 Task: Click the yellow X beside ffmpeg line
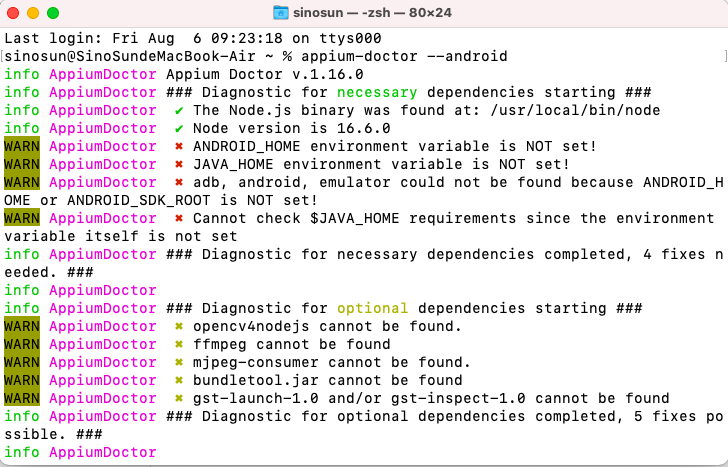[178, 344]
